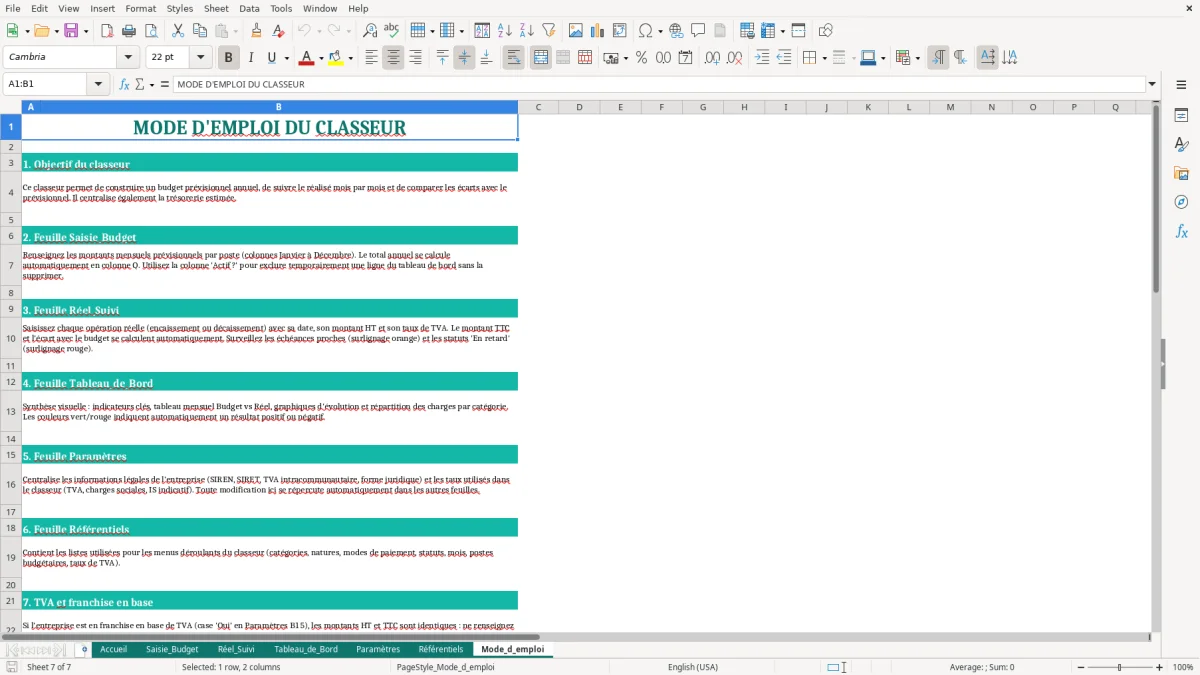Click the Print icon
This screenshot has height=675, width=1200.
click(x=129, y=31)
